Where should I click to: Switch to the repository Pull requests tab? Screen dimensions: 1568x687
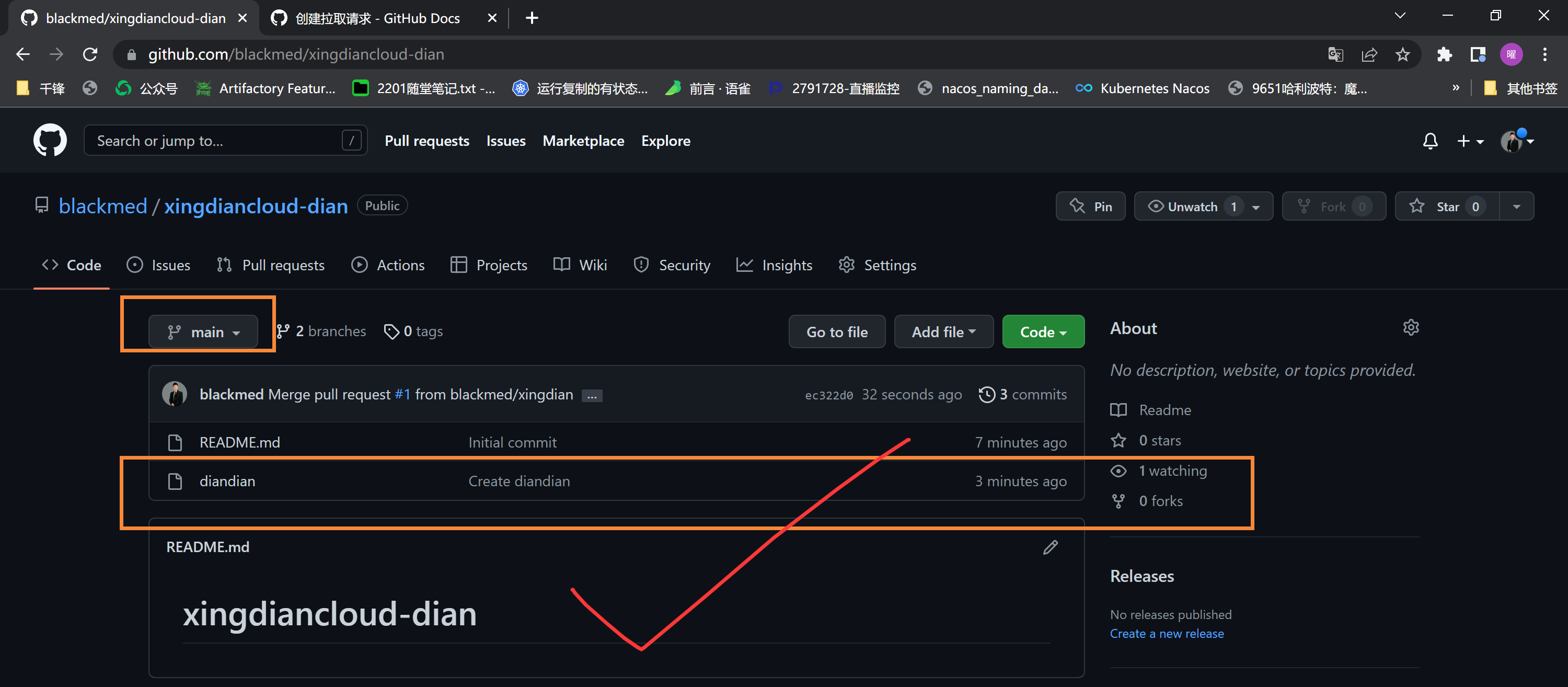click(x=271, y=265)
